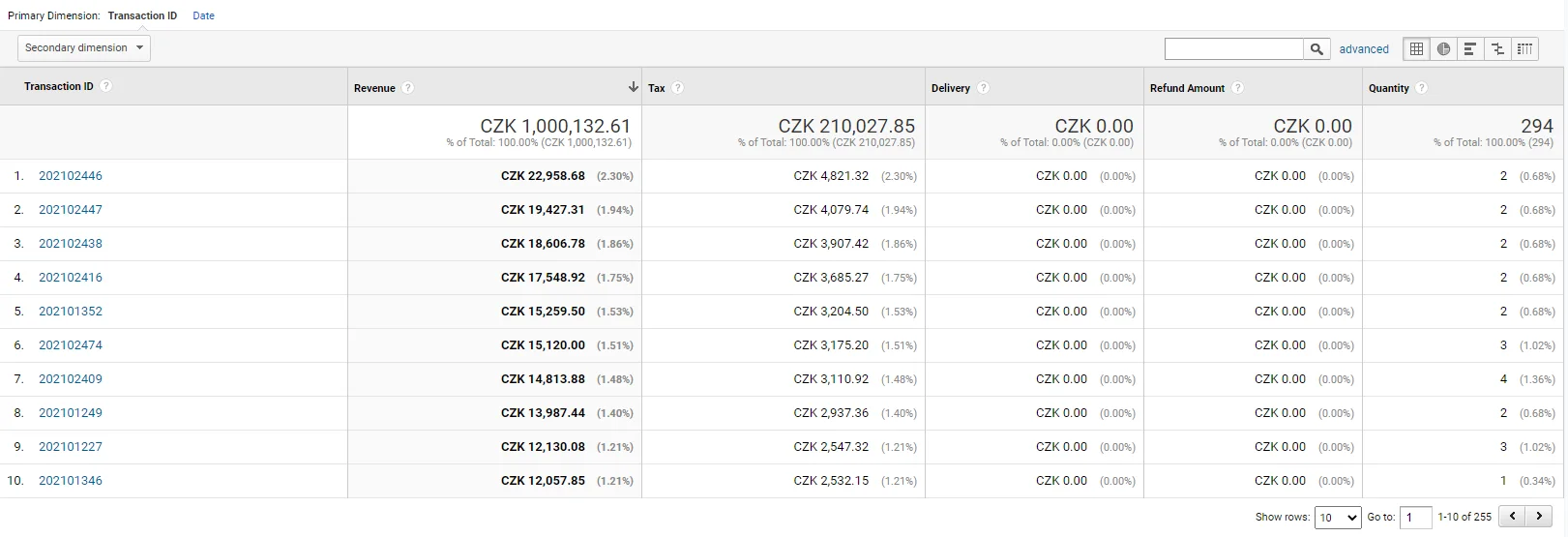Click the help icon beside Transaction ID header
1568x537 pixels.
(106, 86)
